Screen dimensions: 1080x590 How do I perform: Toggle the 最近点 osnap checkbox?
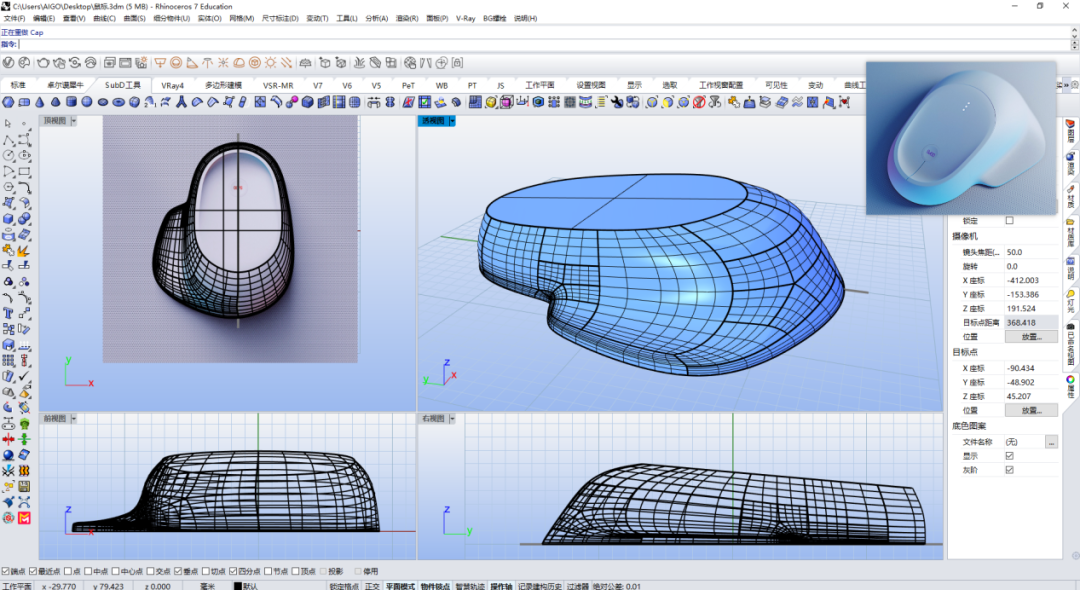tap(33, 571)
